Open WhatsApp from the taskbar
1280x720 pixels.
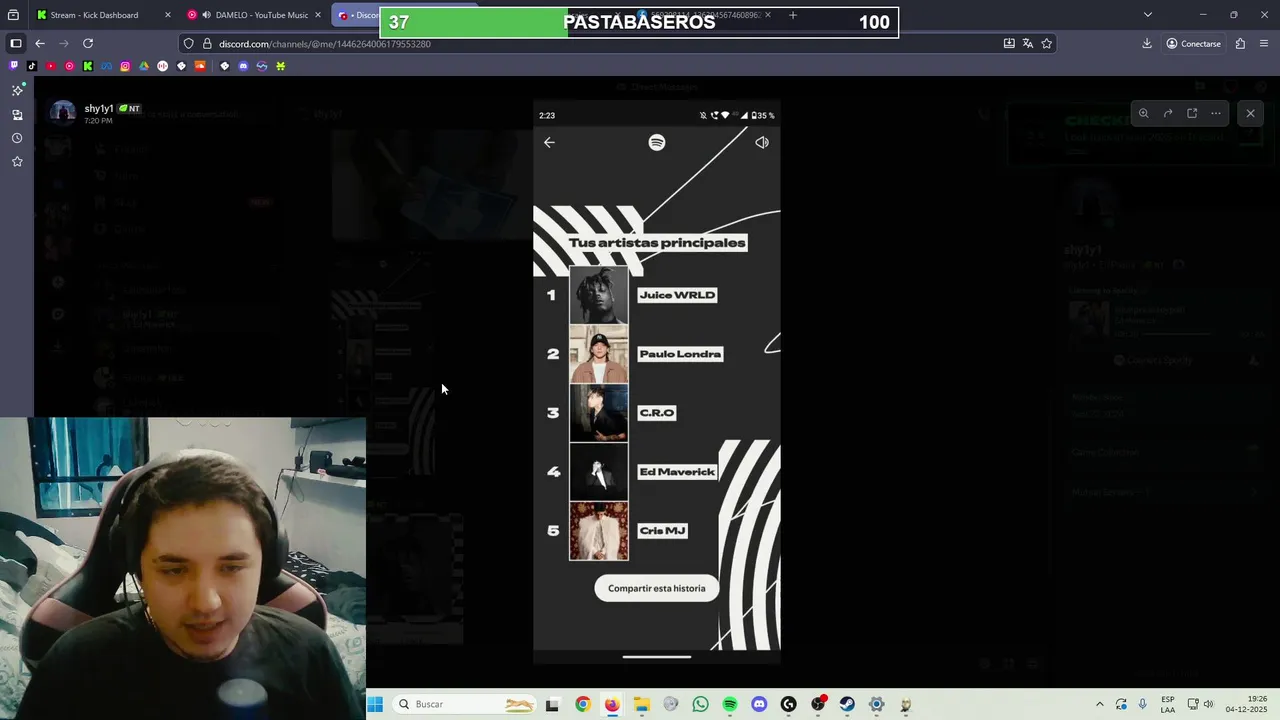pos(700,704)
